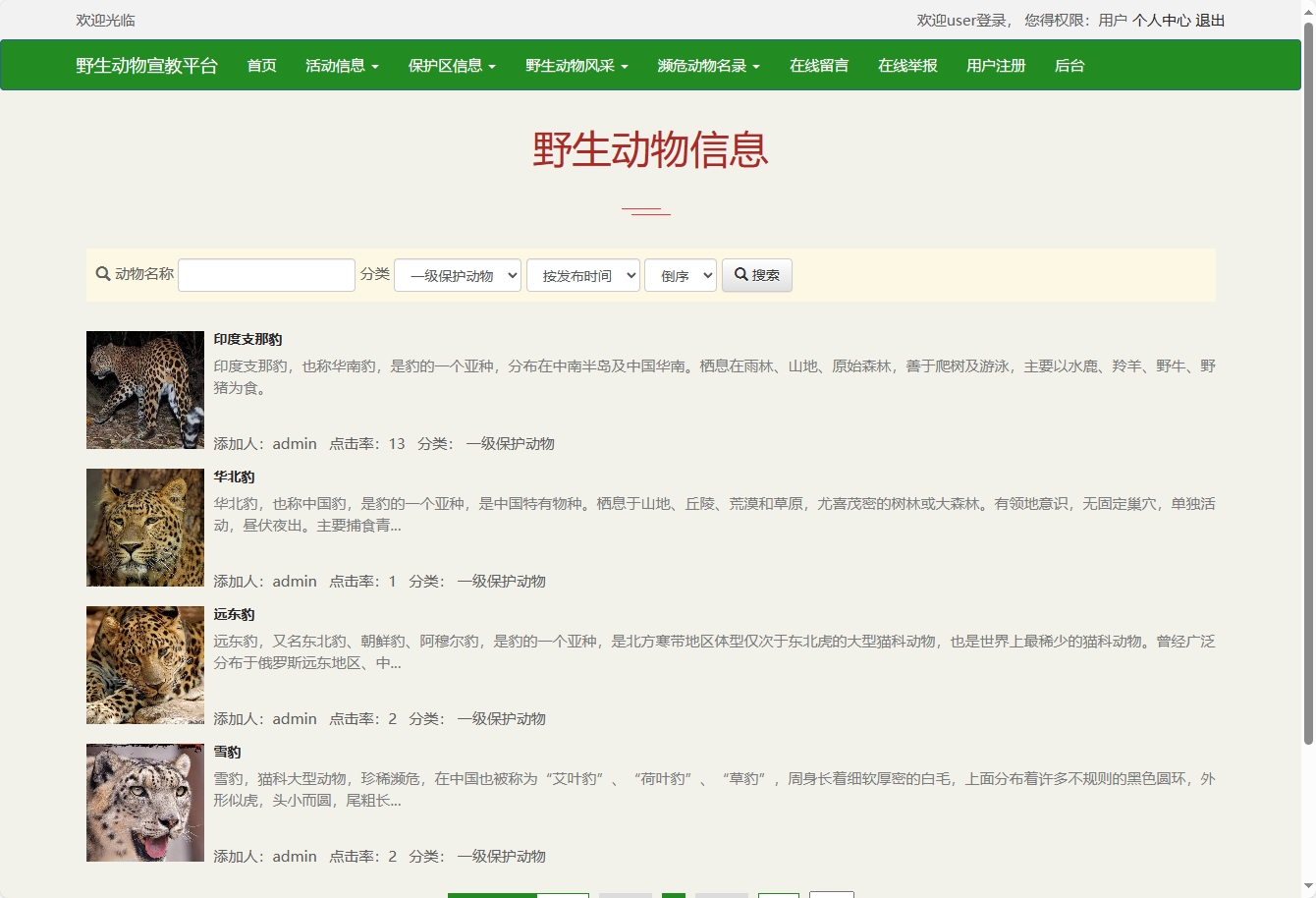Open the 倒序 order dropdown
1316x898 pixels.
tap(680, 275)
